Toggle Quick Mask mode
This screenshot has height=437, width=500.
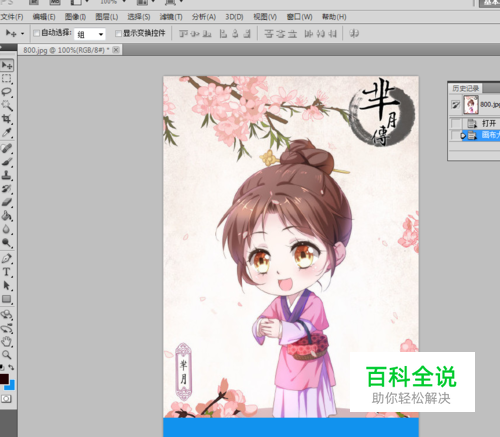[x=6, y=399]
